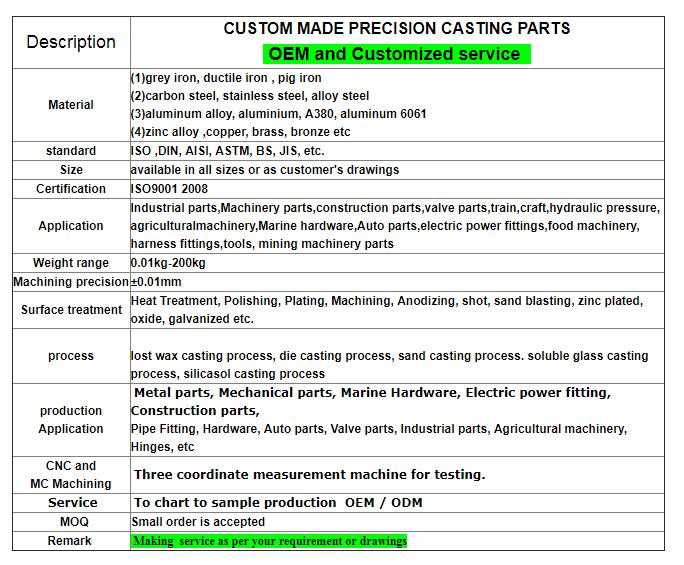Click the Small order is accepted text
Image resolution: width=684 pixels, height=565 pixels.
[x=198, y=522]
